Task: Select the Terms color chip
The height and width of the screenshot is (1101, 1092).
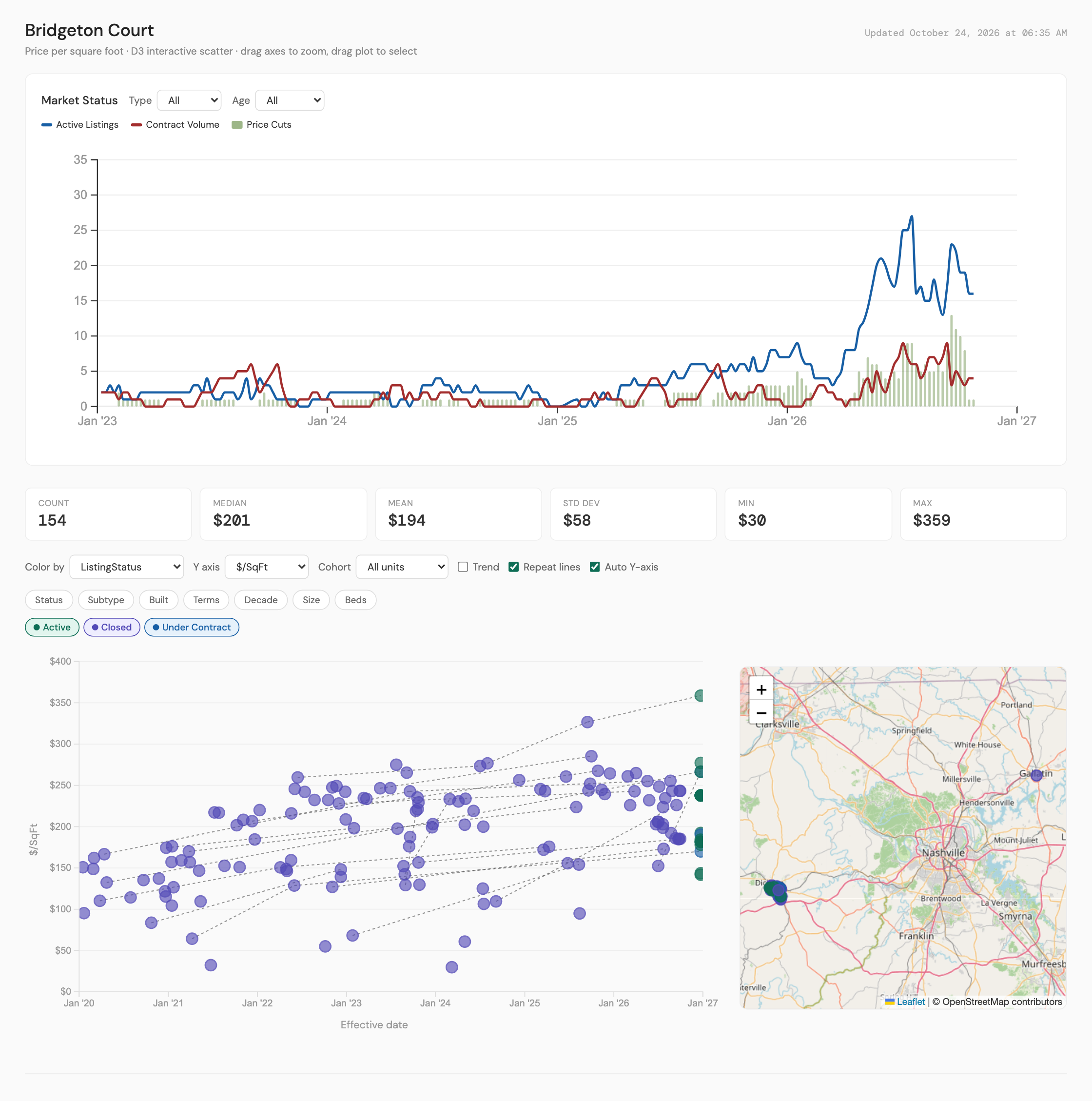Action: point(206,600)
